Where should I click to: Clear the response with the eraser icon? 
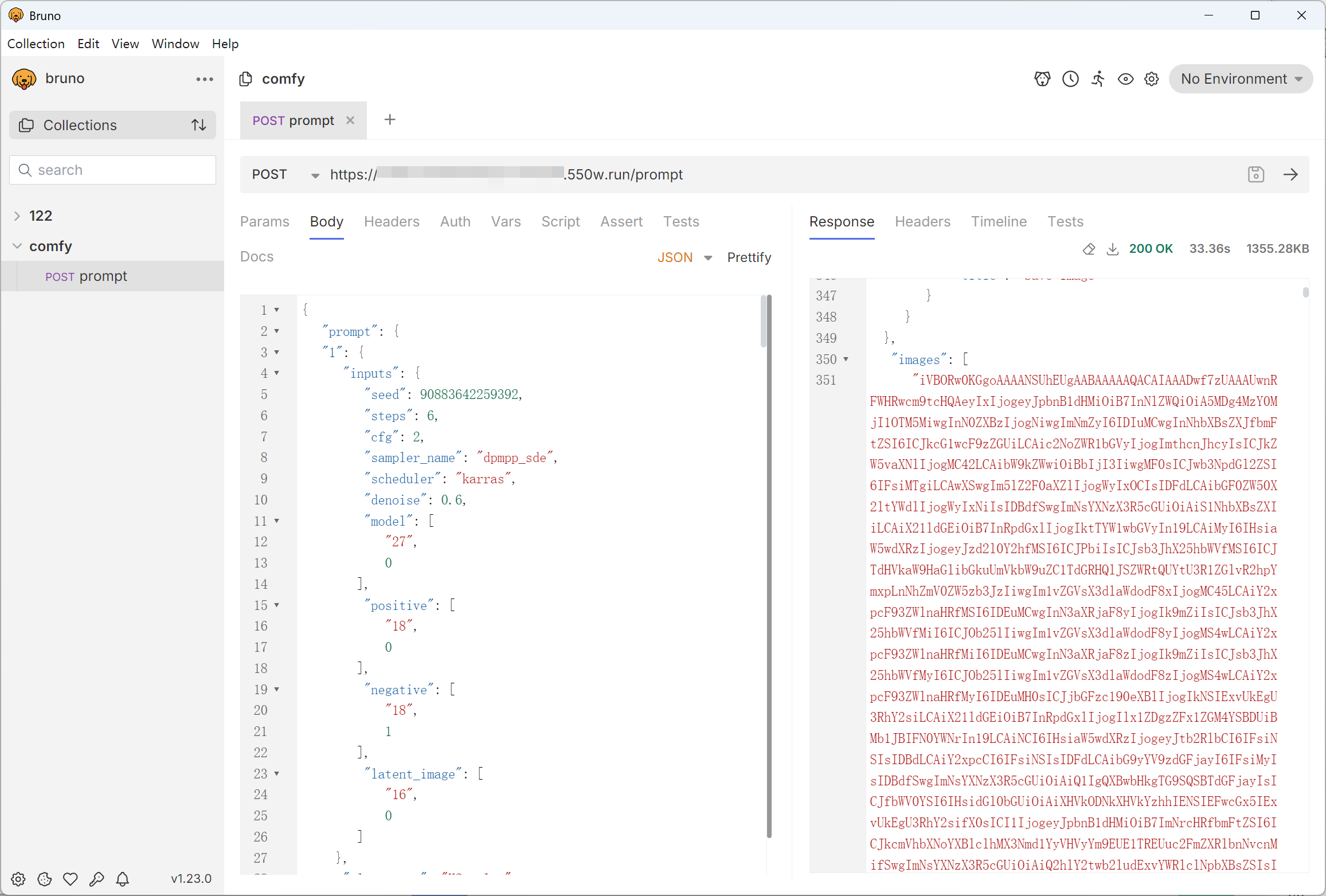(1089, 249)
